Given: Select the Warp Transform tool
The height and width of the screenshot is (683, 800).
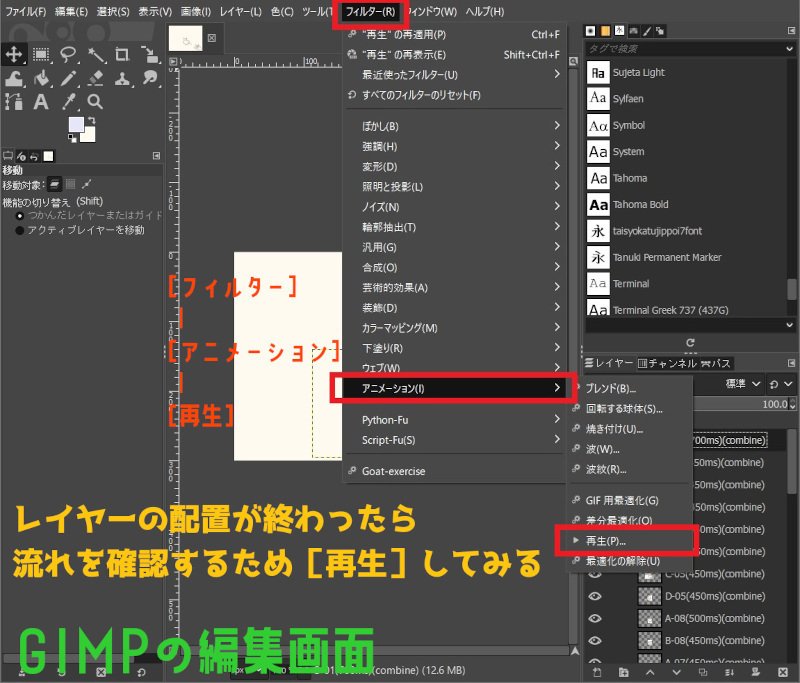Looking at the screenshot, I should click(14, 78).
